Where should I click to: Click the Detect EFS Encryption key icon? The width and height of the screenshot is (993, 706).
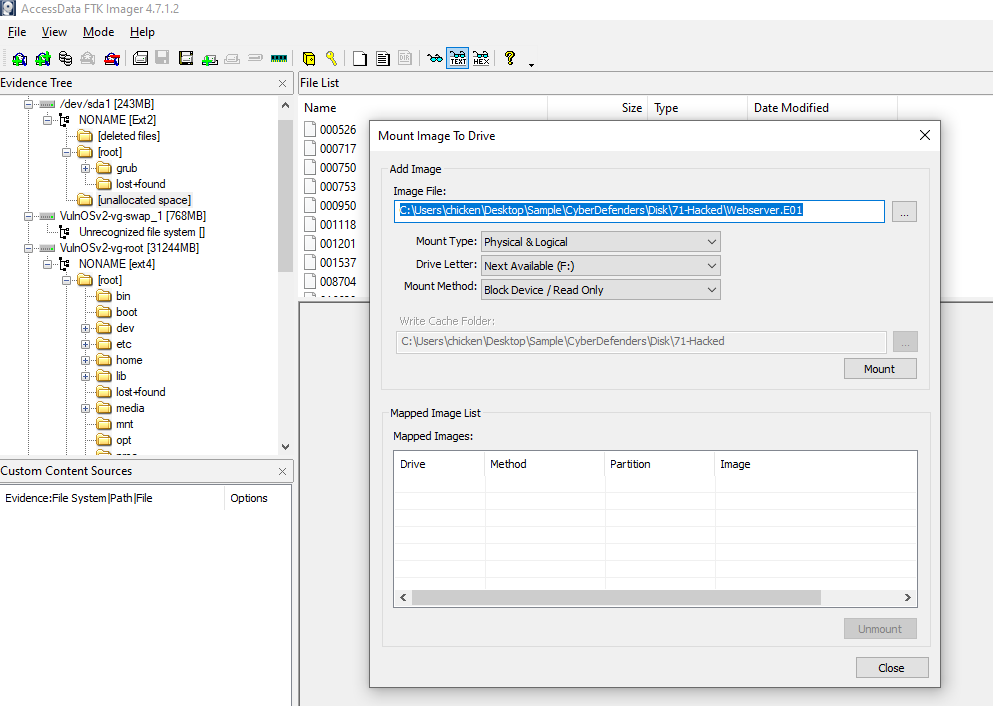click(x=330, y=59)
